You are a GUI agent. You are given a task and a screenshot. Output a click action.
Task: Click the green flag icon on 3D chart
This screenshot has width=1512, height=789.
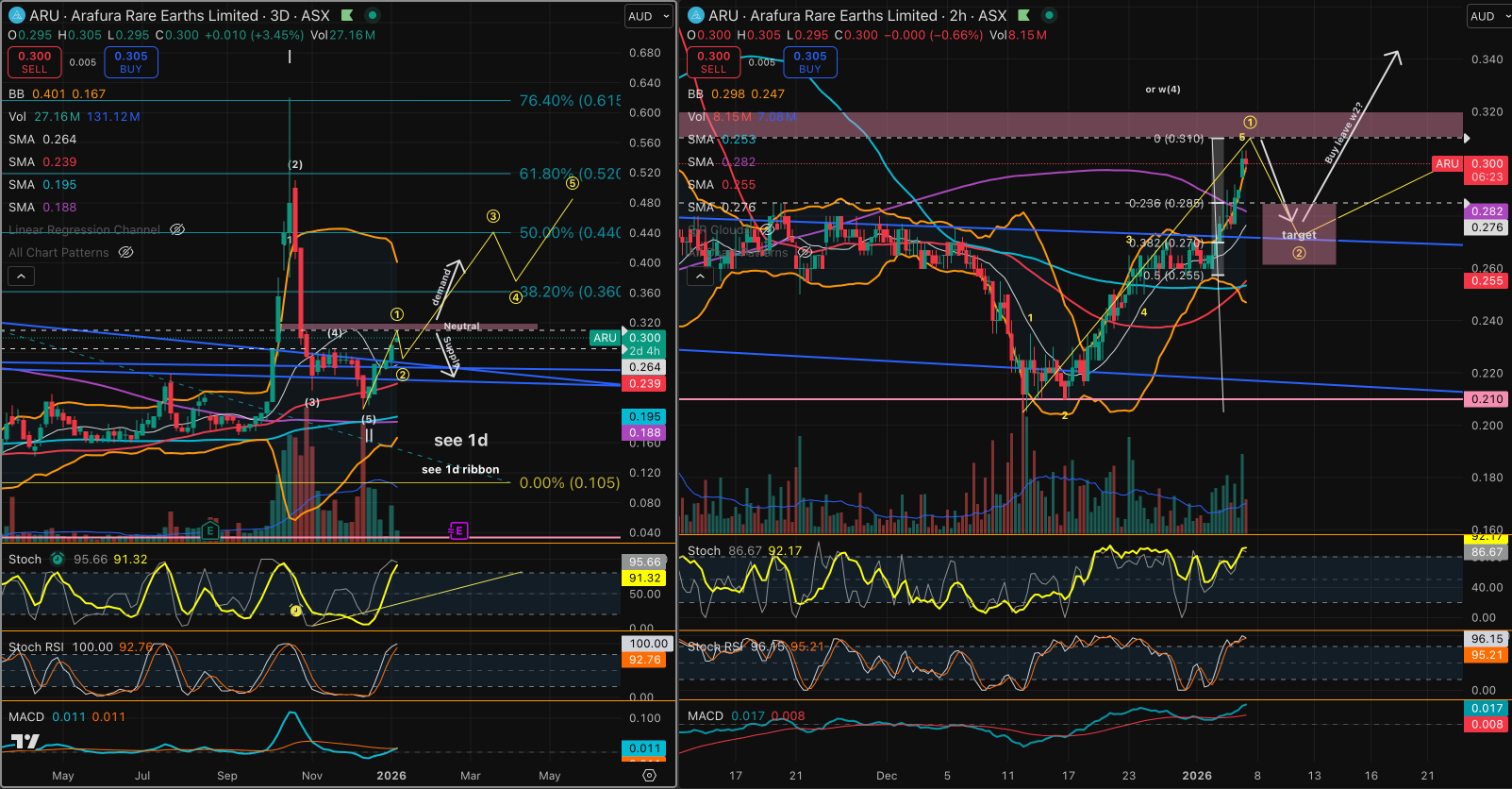tap(347, 15)
